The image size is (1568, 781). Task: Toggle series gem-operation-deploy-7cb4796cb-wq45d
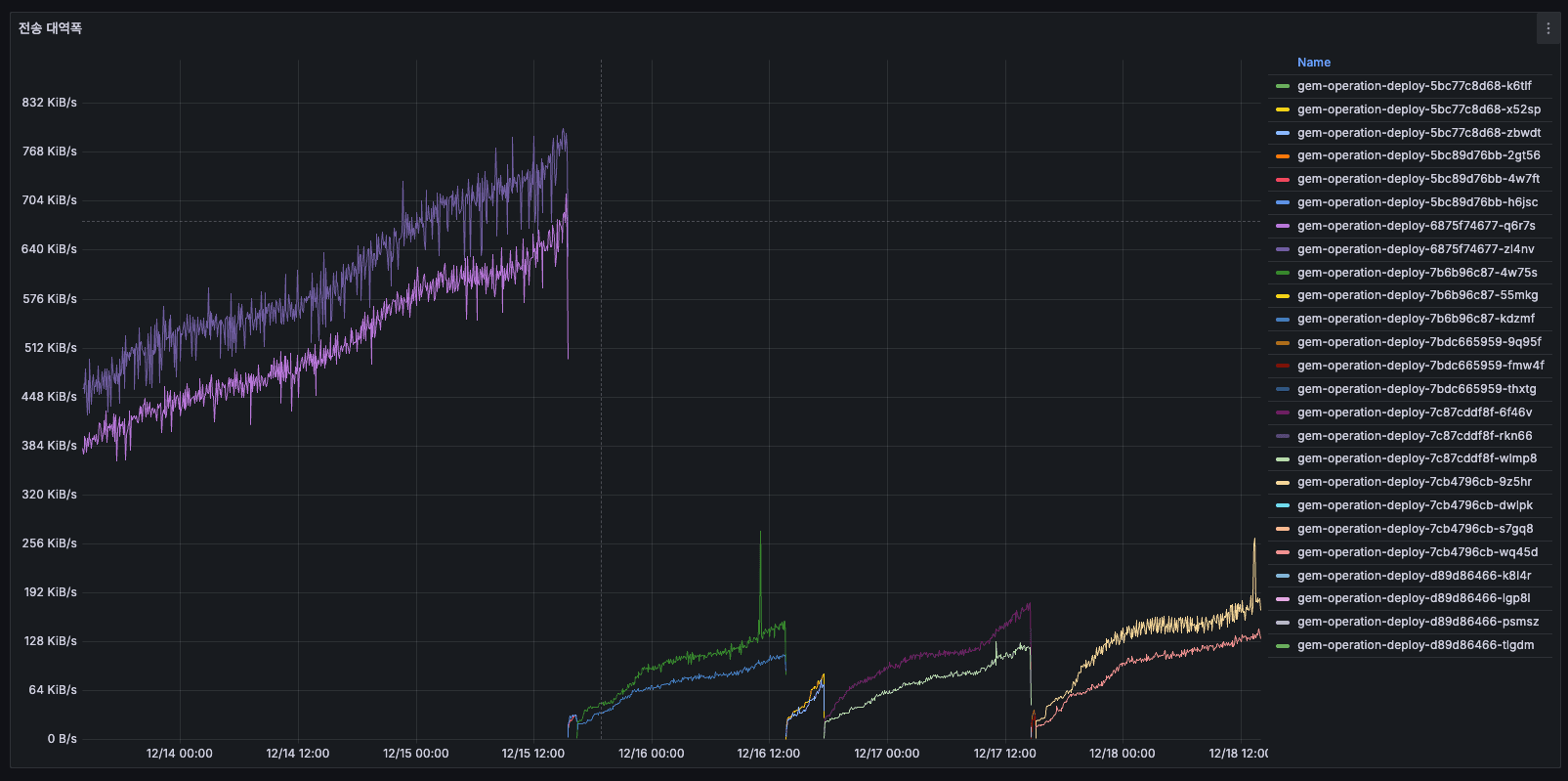(1417, 552)
